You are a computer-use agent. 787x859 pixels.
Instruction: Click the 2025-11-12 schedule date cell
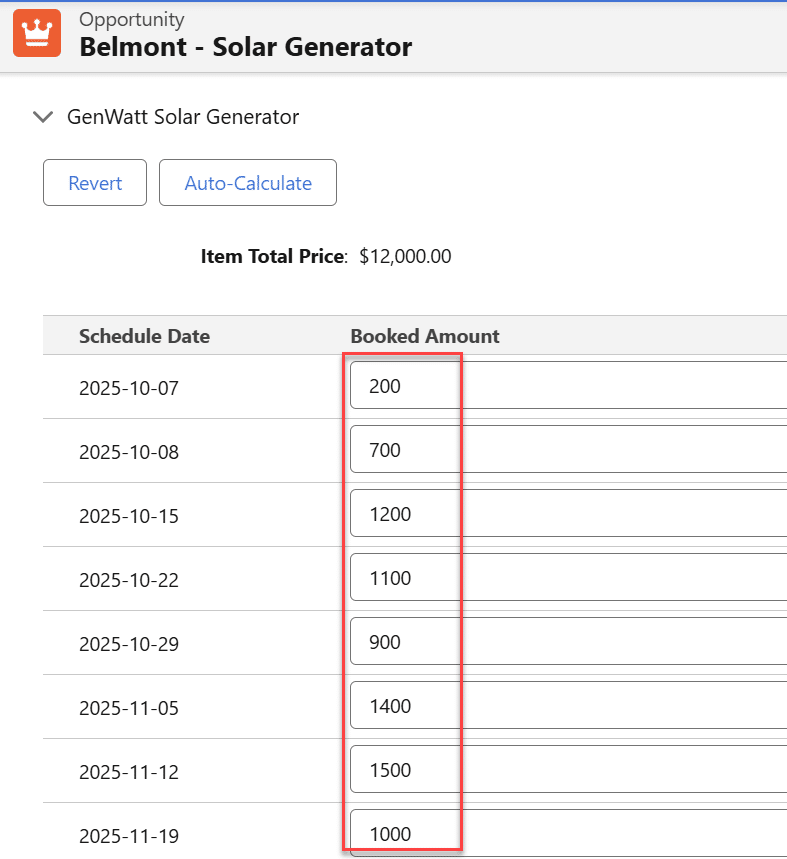pos(129,772)
